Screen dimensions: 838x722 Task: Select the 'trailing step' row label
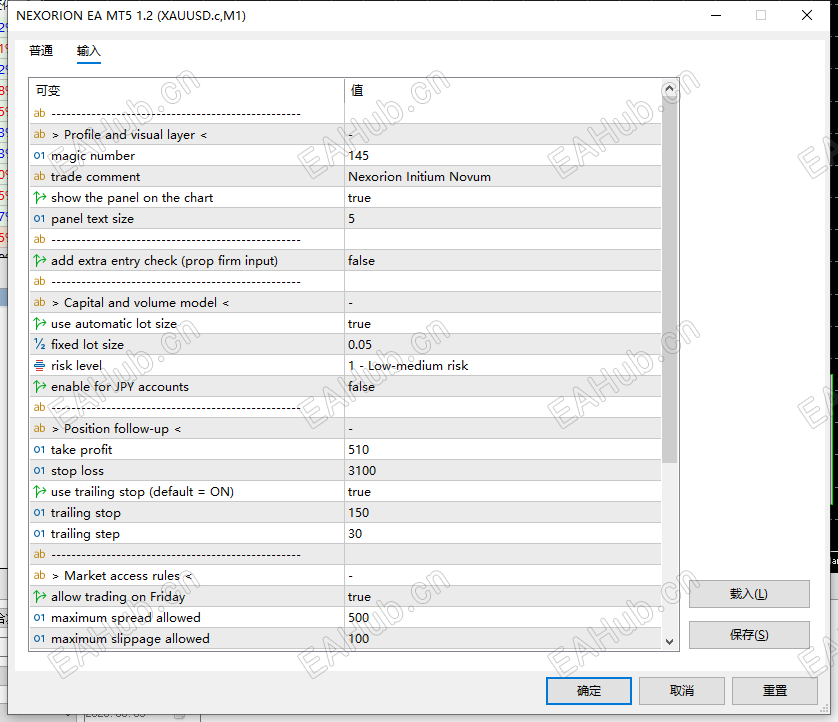(x=86, y=533)
